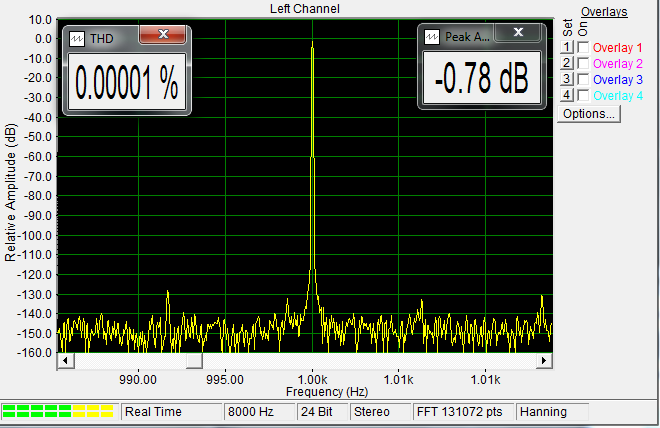The width and height of the screenshot is (660, 428).
Task: Click the Frequency (Hz) axis label
Action: (x=327, y=392)
